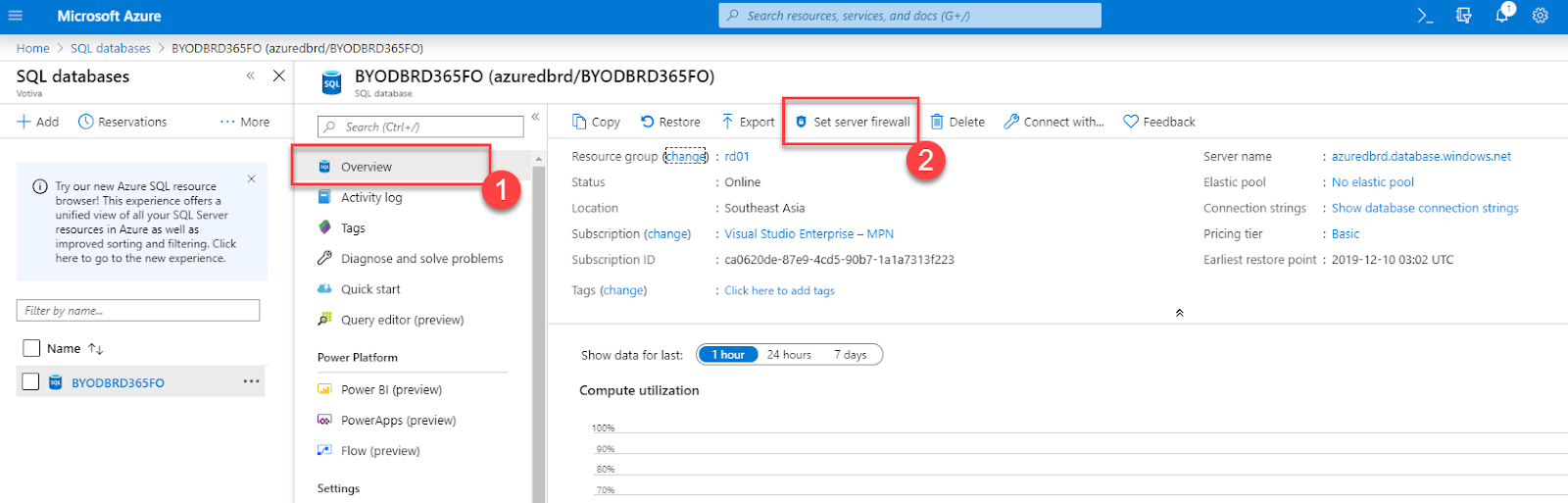Click the Add button

click(x=38, y=122)
